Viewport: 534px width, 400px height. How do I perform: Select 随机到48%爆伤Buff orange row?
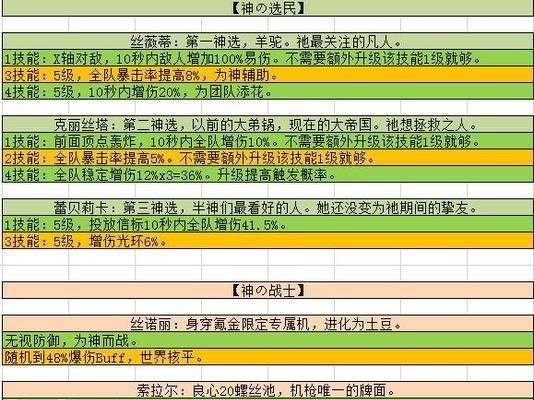click(x=268, y=357)
